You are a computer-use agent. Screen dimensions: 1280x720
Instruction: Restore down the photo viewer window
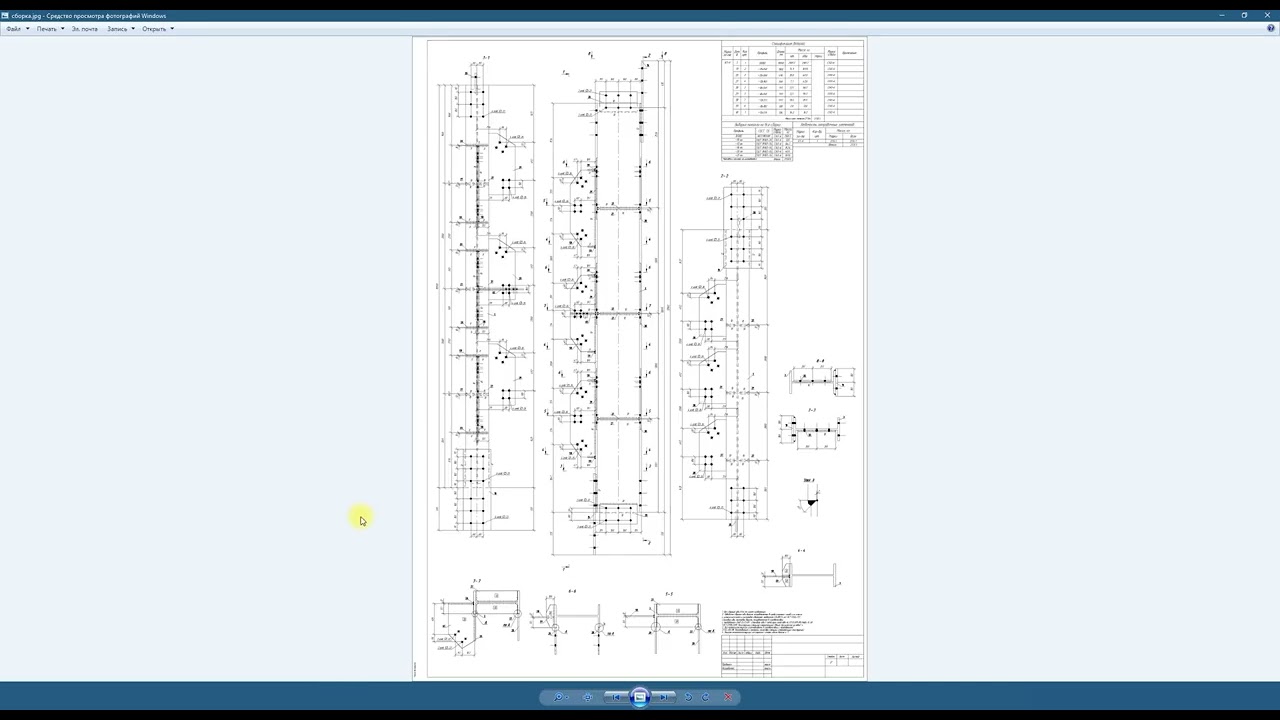(x=1244, y=16)
